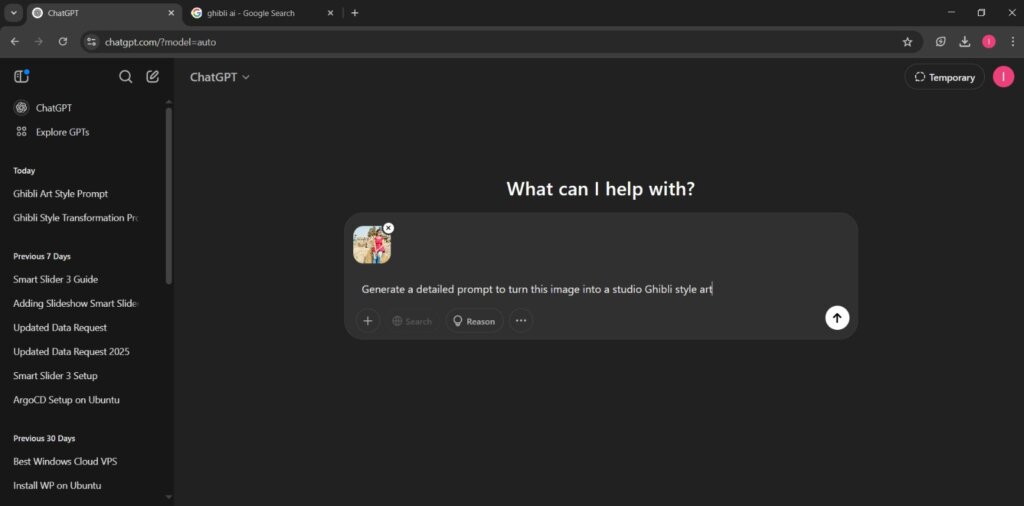Toggle the ChatGPT sidebar panel icon
This screenshot has height=506, width=1024.
[x=22, y=76]
